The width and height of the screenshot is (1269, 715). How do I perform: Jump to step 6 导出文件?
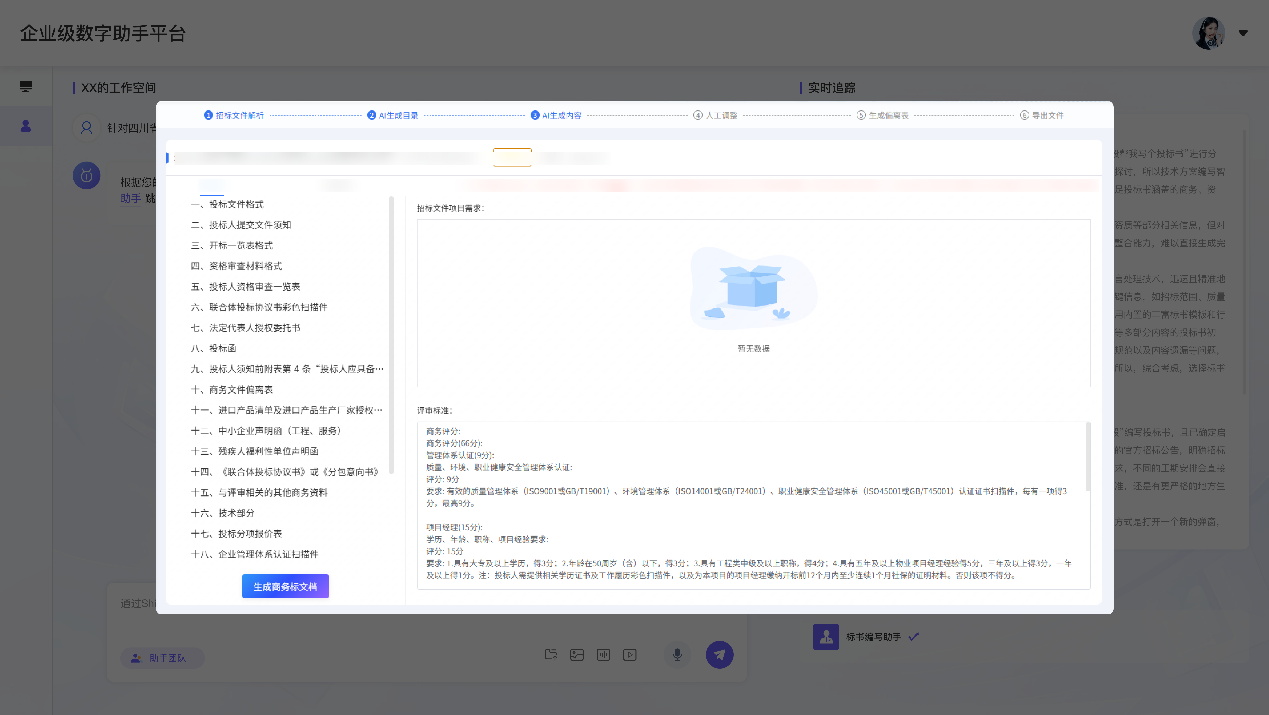click(1041, 115)
